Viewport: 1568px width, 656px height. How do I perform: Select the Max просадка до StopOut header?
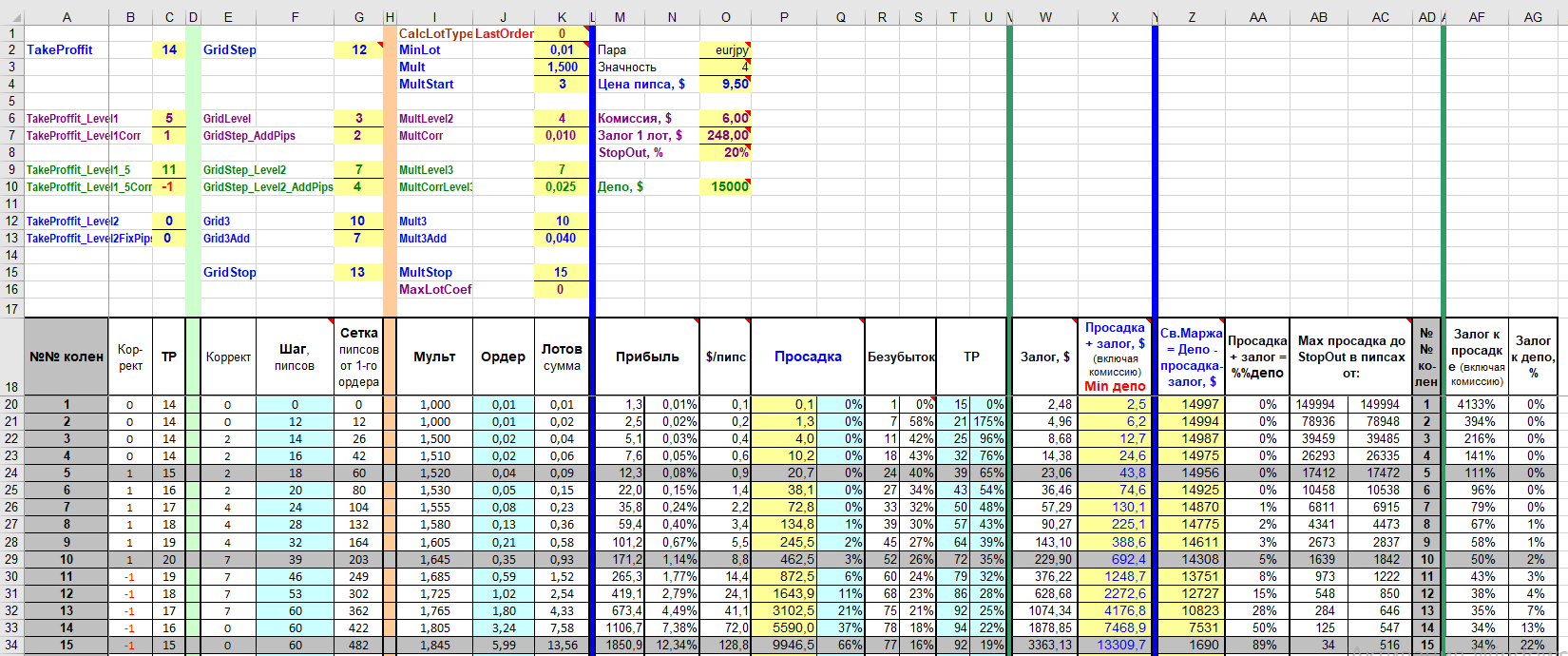tap(1350, 357)
